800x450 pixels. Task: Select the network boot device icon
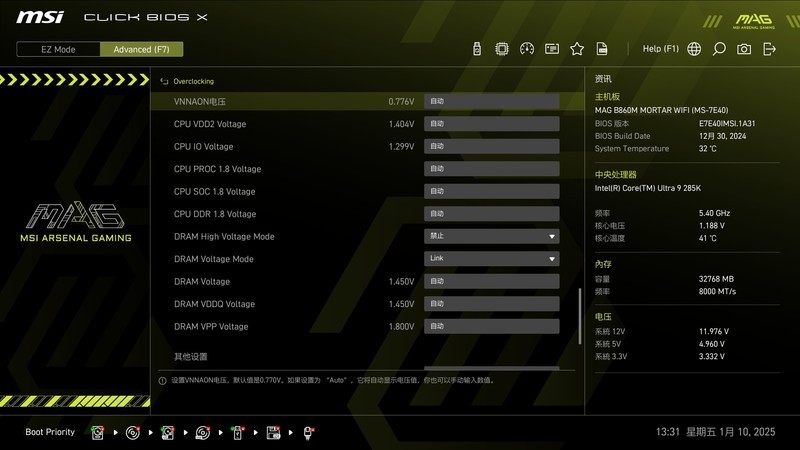308,433
